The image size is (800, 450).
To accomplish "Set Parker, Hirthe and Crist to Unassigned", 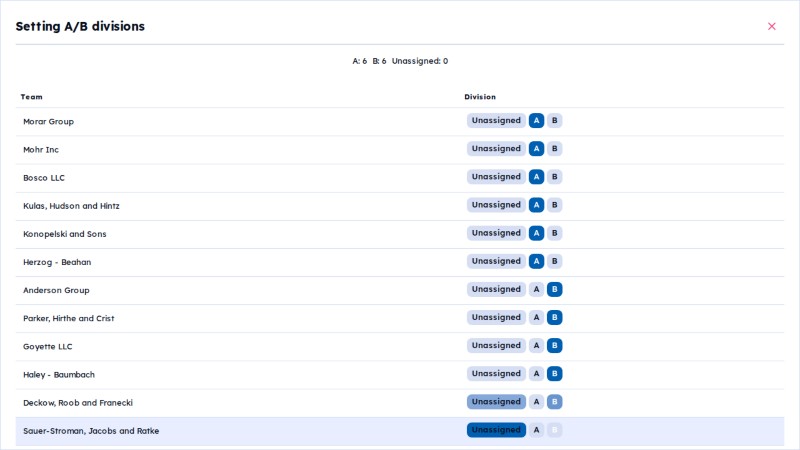I will [496, 317].
